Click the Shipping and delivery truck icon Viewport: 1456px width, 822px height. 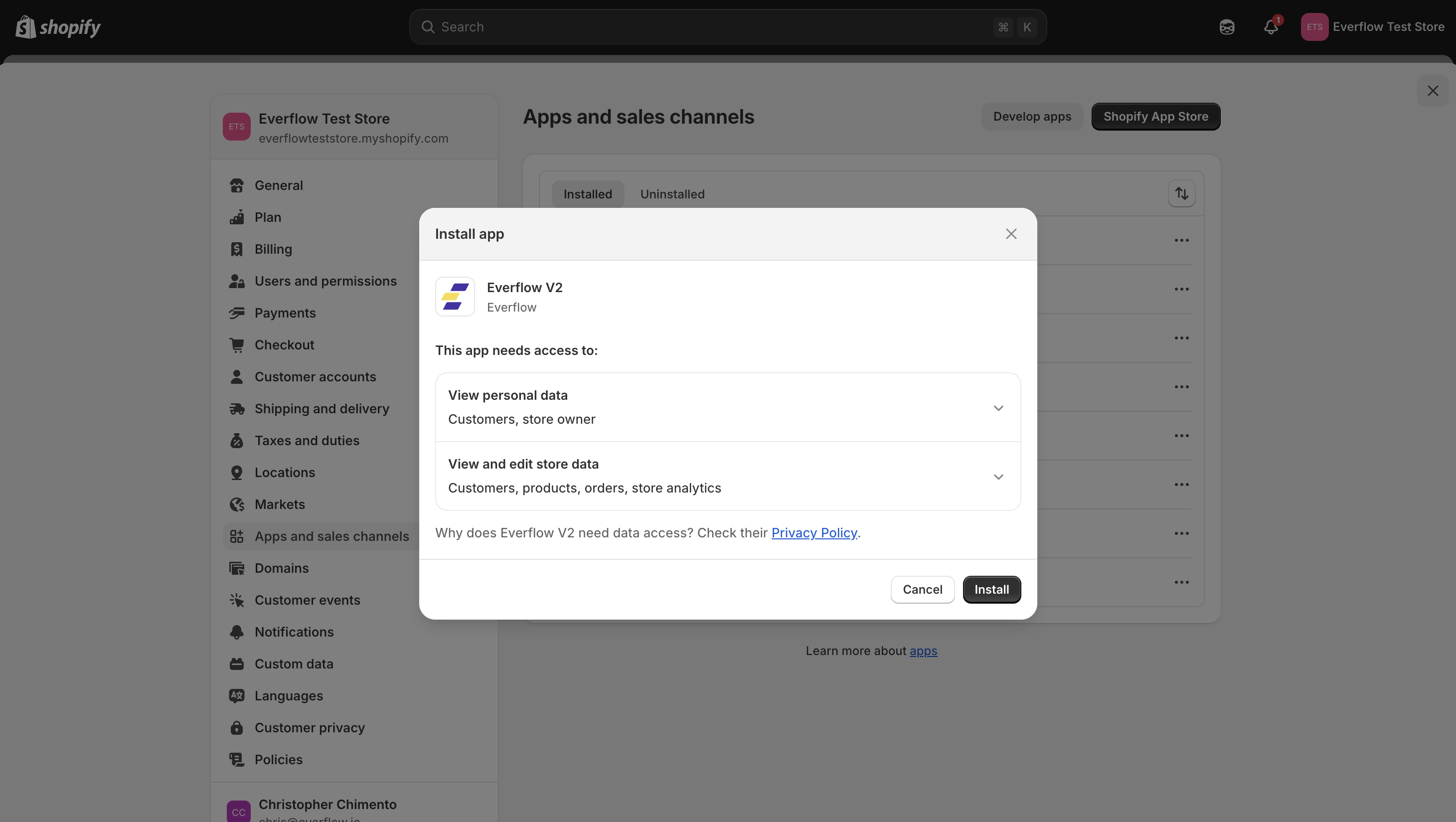coord(237,409)
